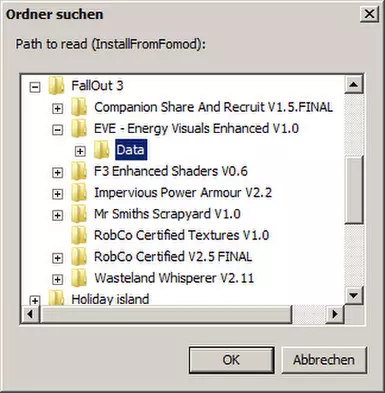385x393 pixels.
Task: Expand RobCo Certified V2.5 FINAL node
Action: pyautogui.click(x=57, y=258)
